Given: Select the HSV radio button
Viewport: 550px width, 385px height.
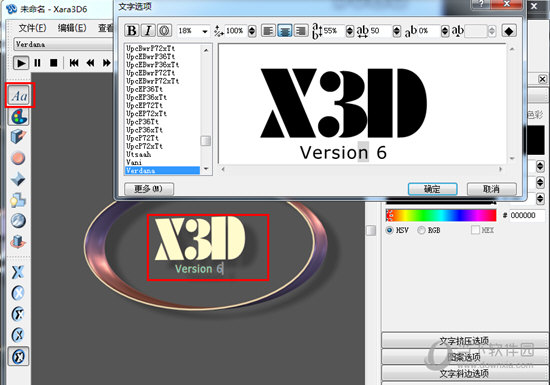Looking at the screenshot, I should 389,230.
